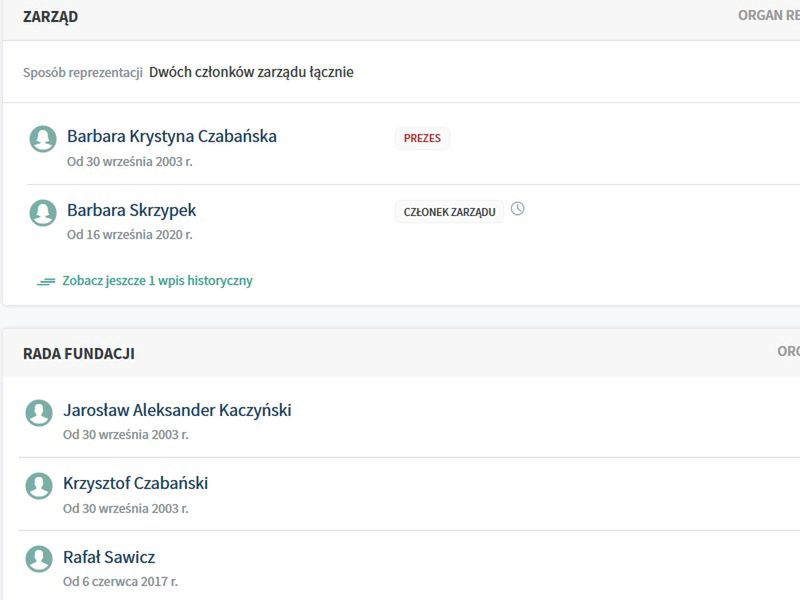This screenshot has width=800, height=600.
Task: Click date under Jarosław Aleksander Kaczyński
Action: pos(126,435)
